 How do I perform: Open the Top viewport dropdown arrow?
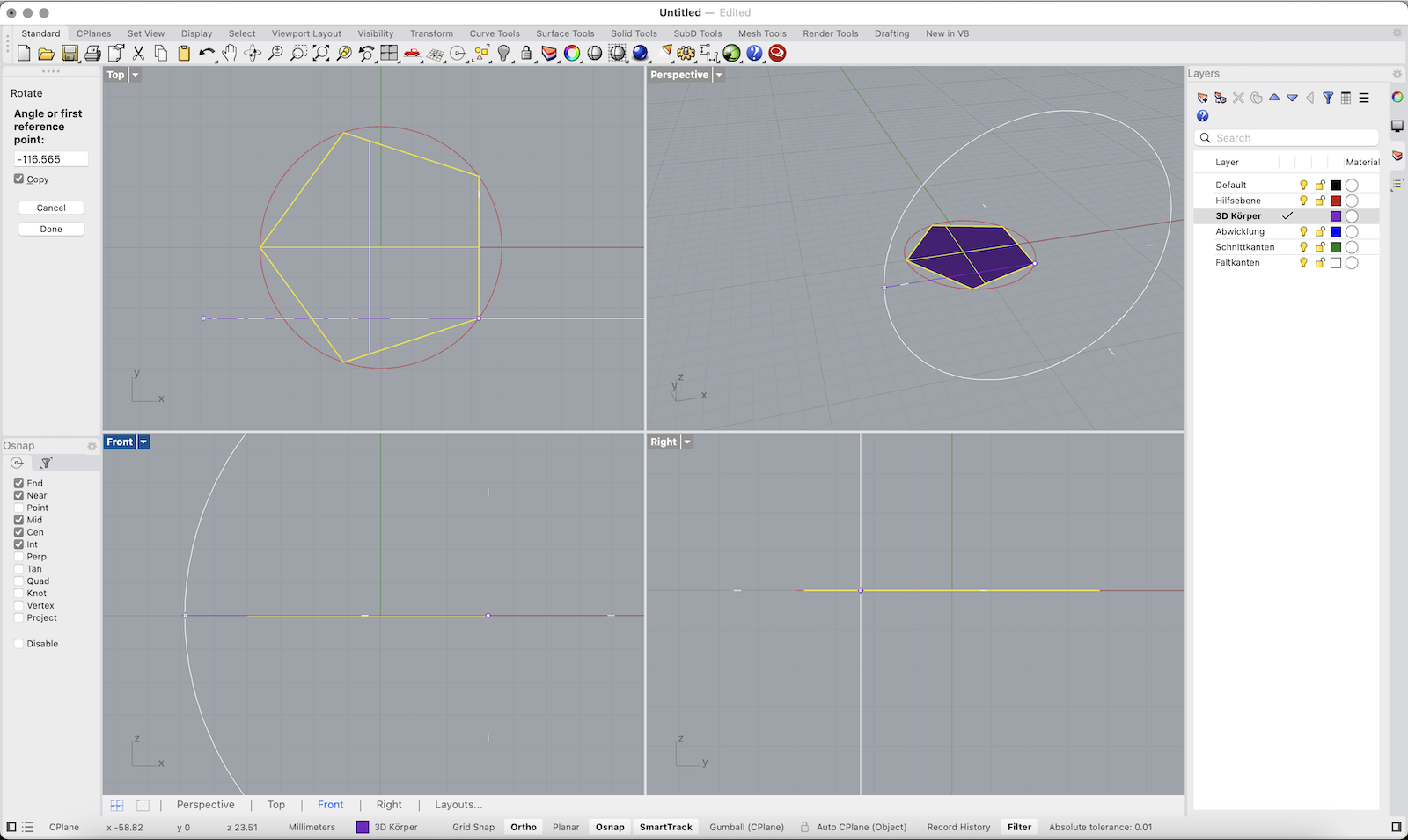136,75
